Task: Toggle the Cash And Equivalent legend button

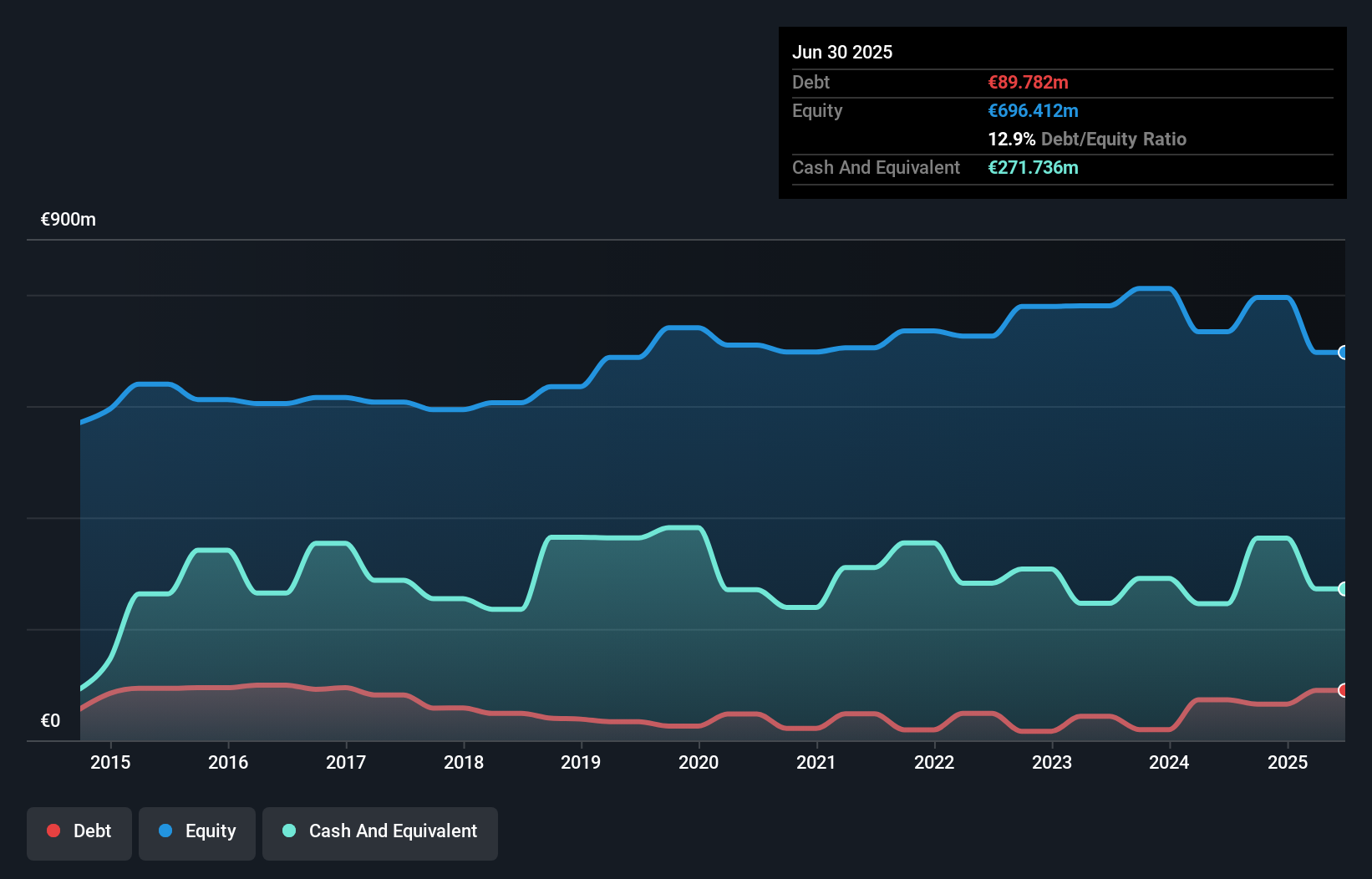Action: pyautogui.click(x=380, y=833)
